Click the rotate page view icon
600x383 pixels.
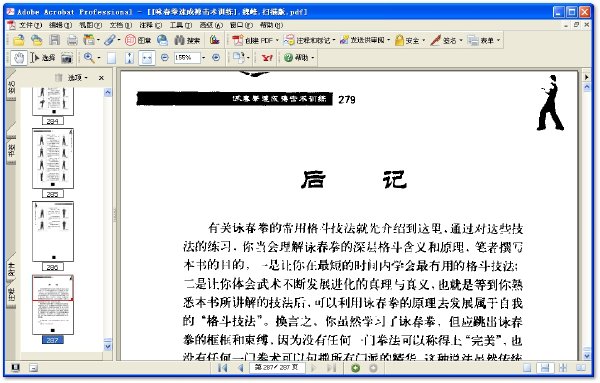(x=238, y=58)
